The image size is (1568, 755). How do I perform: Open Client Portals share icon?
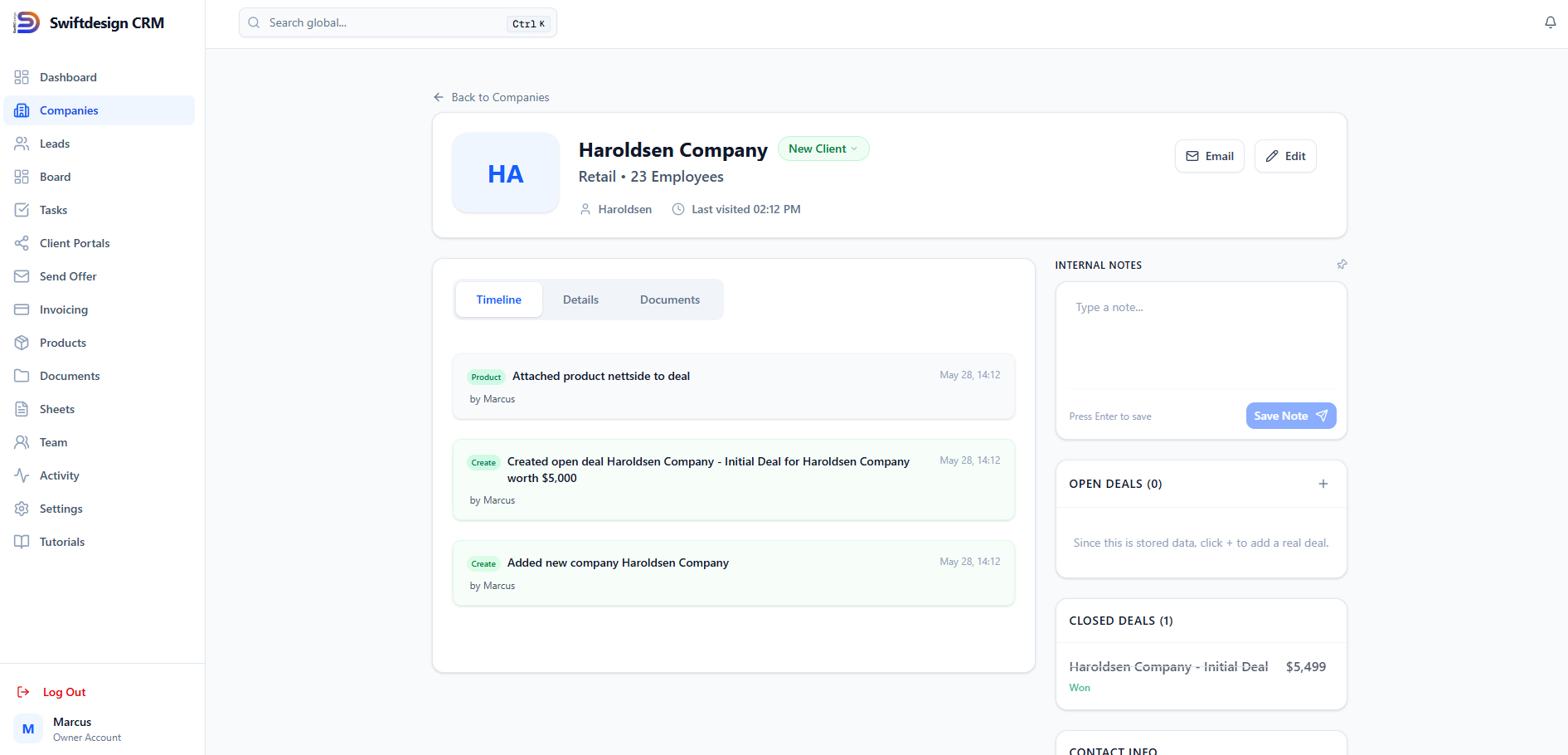pyautogui.click(x=22, y=243)
